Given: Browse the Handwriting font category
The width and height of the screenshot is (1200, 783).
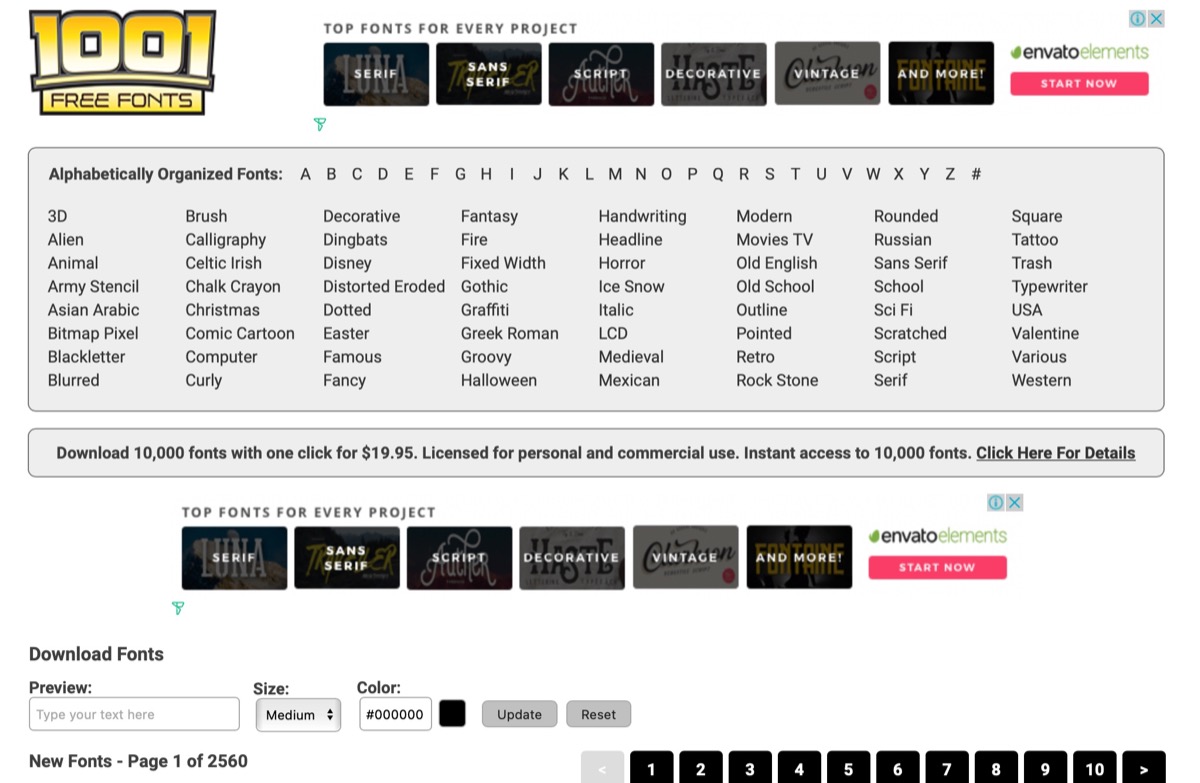Looking at the screenshot, I should coord(642,216).
